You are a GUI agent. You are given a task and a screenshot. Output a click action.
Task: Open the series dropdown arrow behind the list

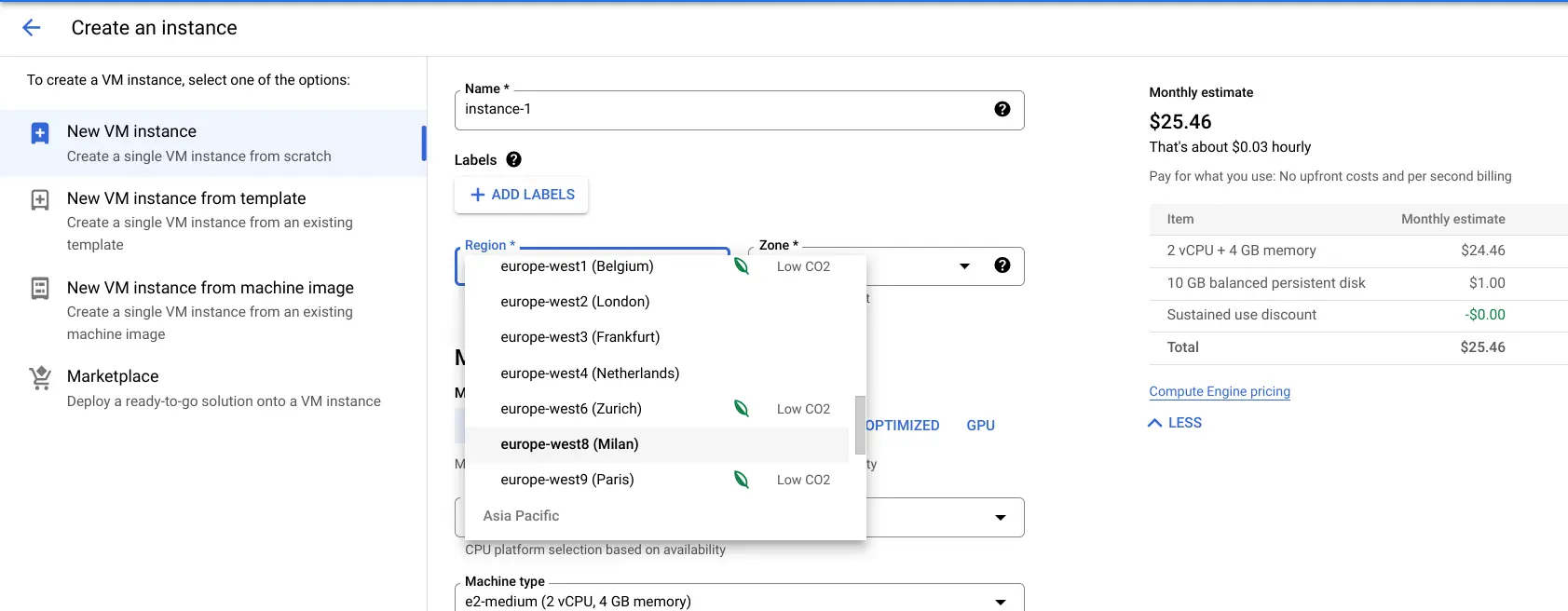pyautogui.click(x=1001, y=518)
